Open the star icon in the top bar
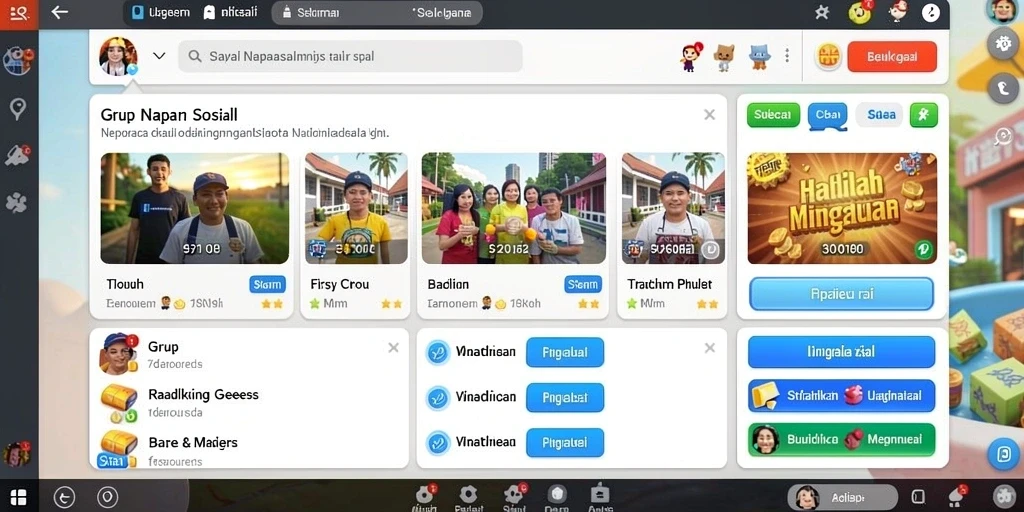The width and height of the screenshot is (1024, 512). coord(822,12)
